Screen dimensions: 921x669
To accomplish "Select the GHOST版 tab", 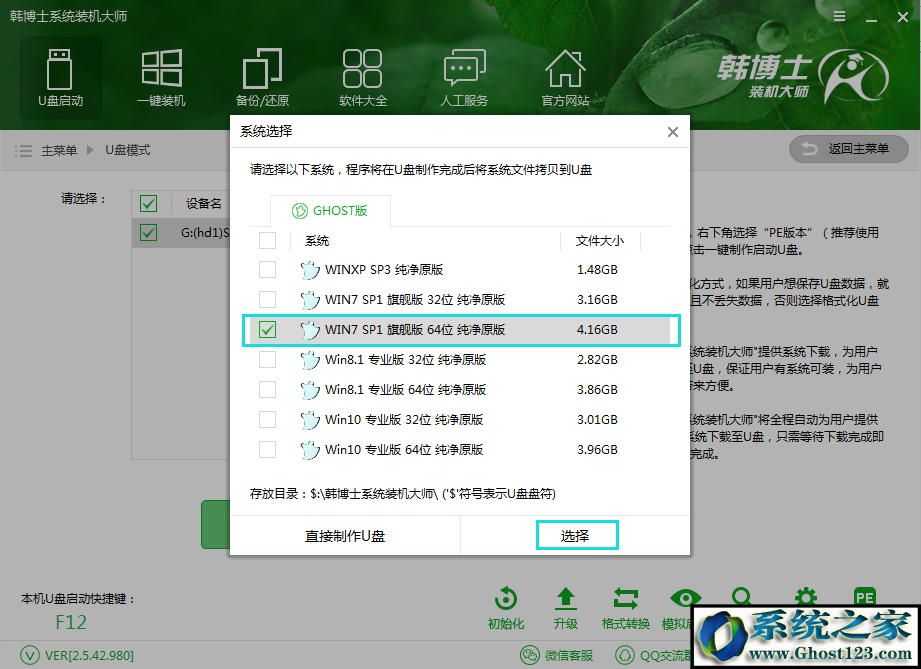I will (330, 211).
